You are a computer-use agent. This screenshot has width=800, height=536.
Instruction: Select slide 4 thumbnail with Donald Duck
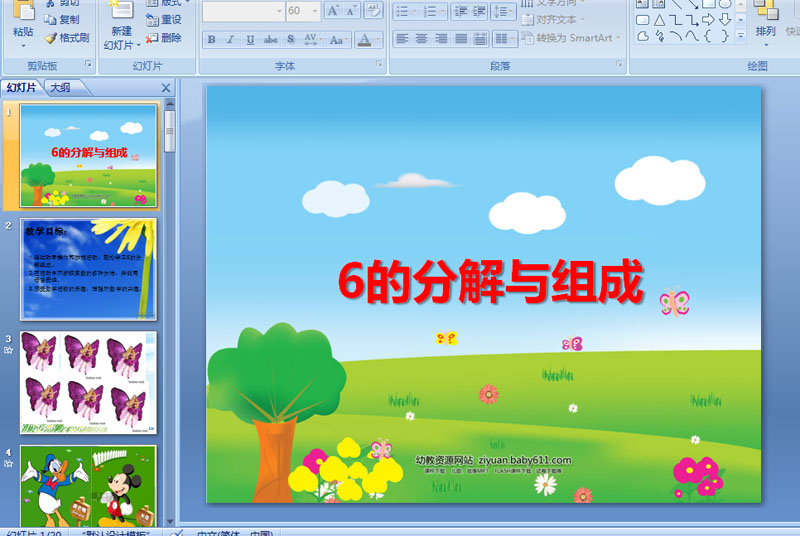88,486
